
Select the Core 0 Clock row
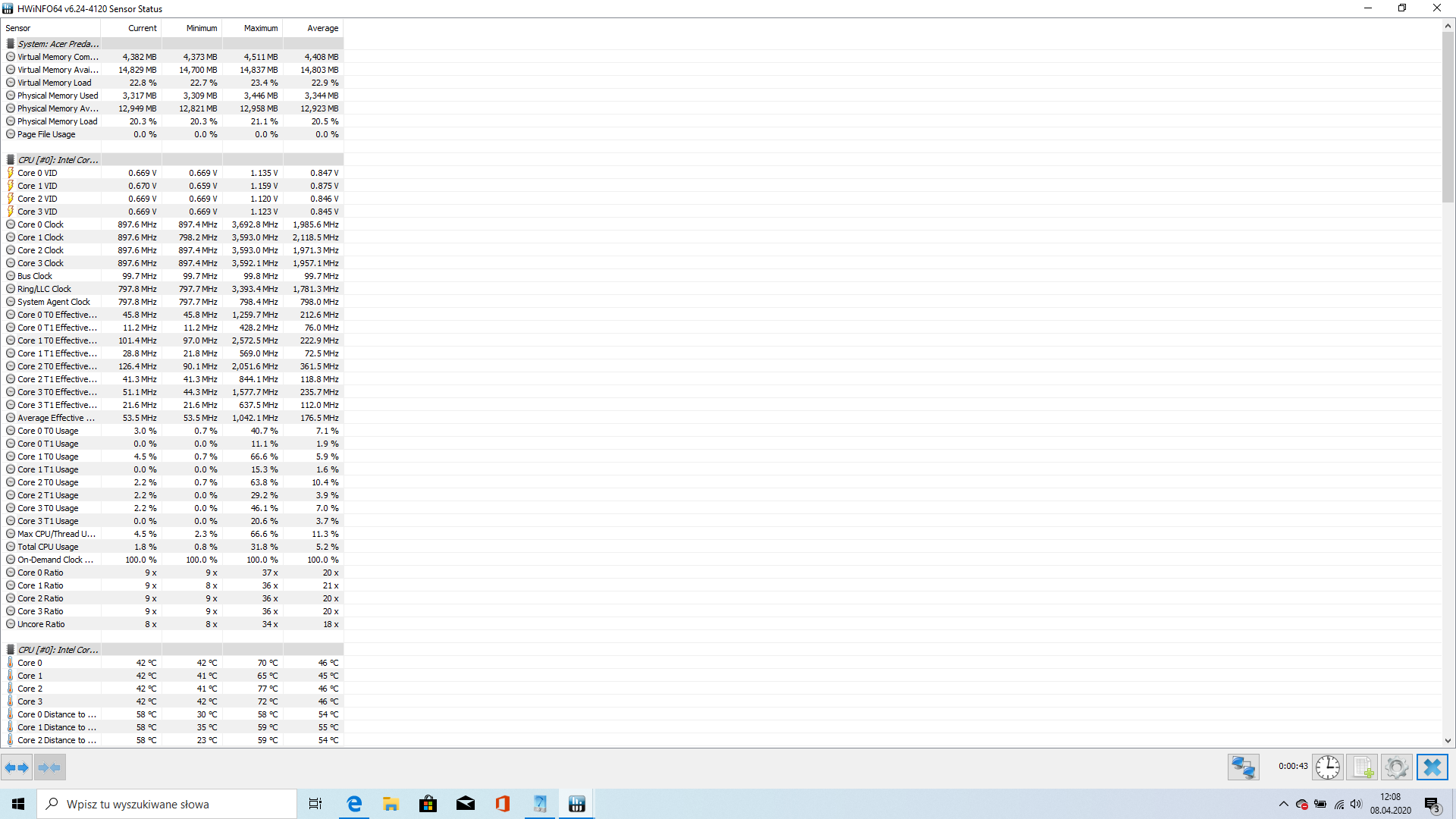pyautogui.click(x=173, y=224)
